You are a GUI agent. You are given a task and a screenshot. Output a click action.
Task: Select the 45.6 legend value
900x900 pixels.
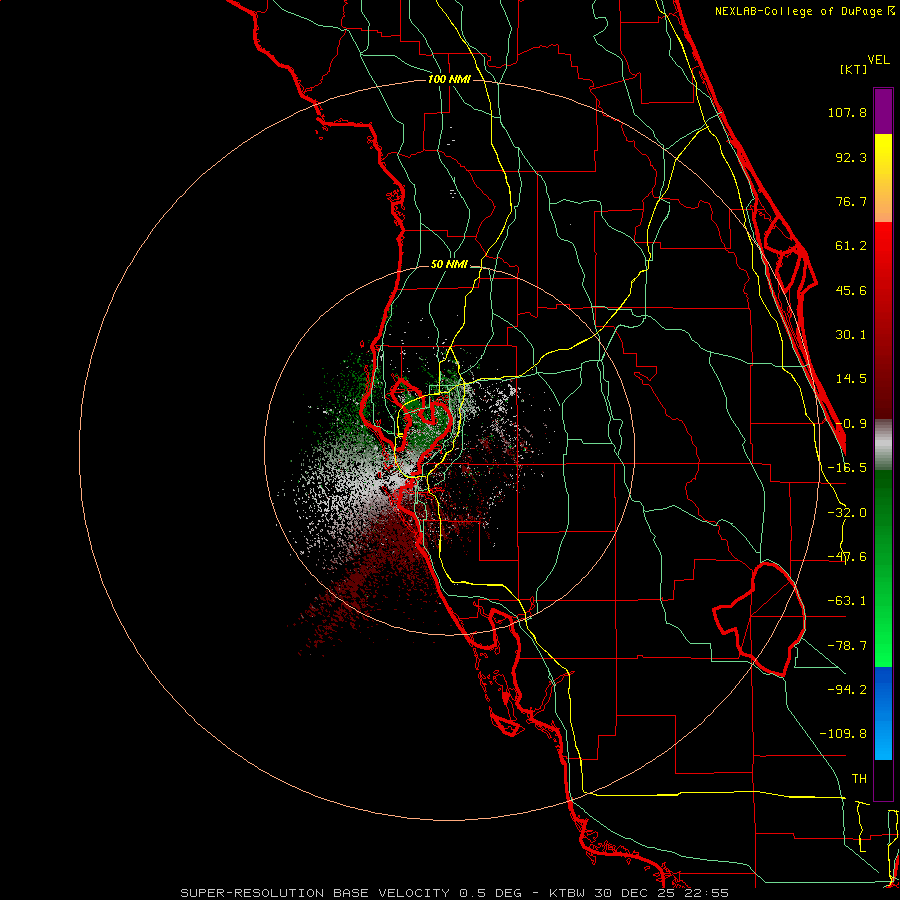[851, 290]
